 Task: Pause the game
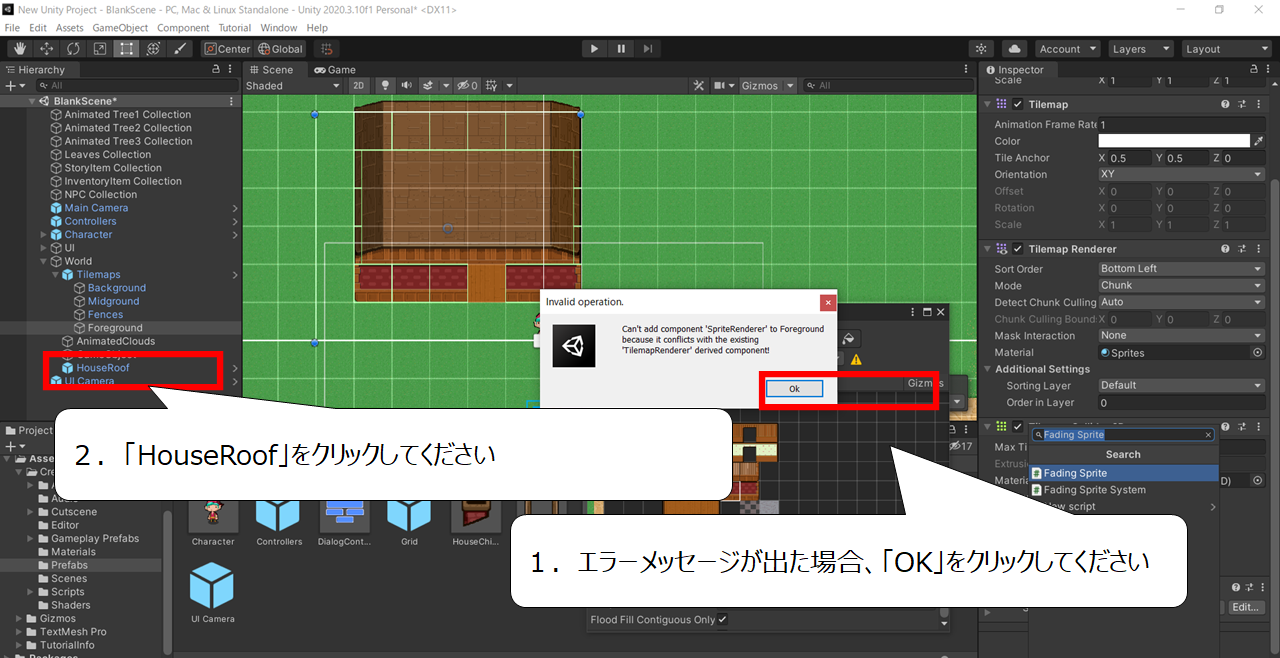tap(621, 48)
